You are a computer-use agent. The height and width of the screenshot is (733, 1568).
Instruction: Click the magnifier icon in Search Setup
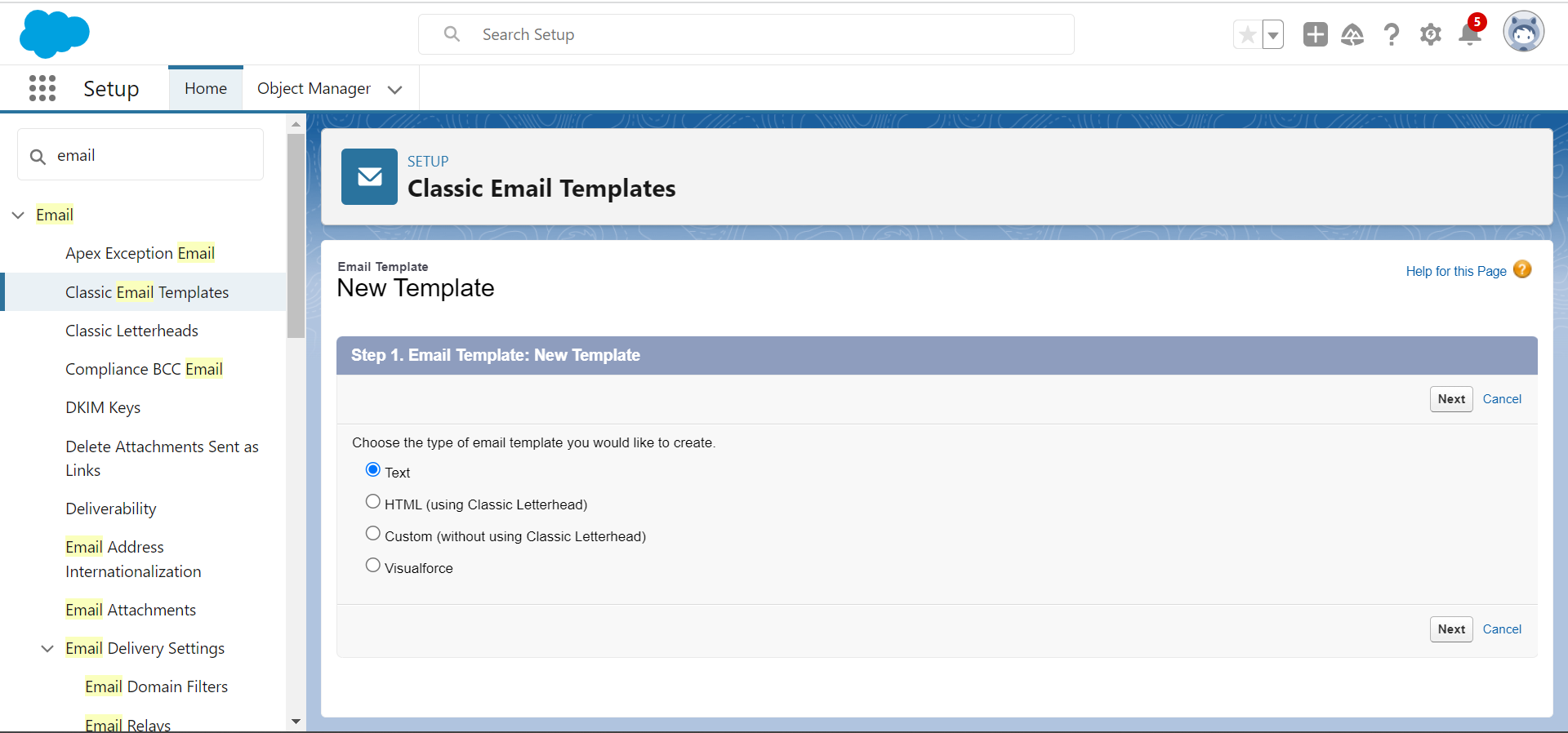(x=452, y=34)
